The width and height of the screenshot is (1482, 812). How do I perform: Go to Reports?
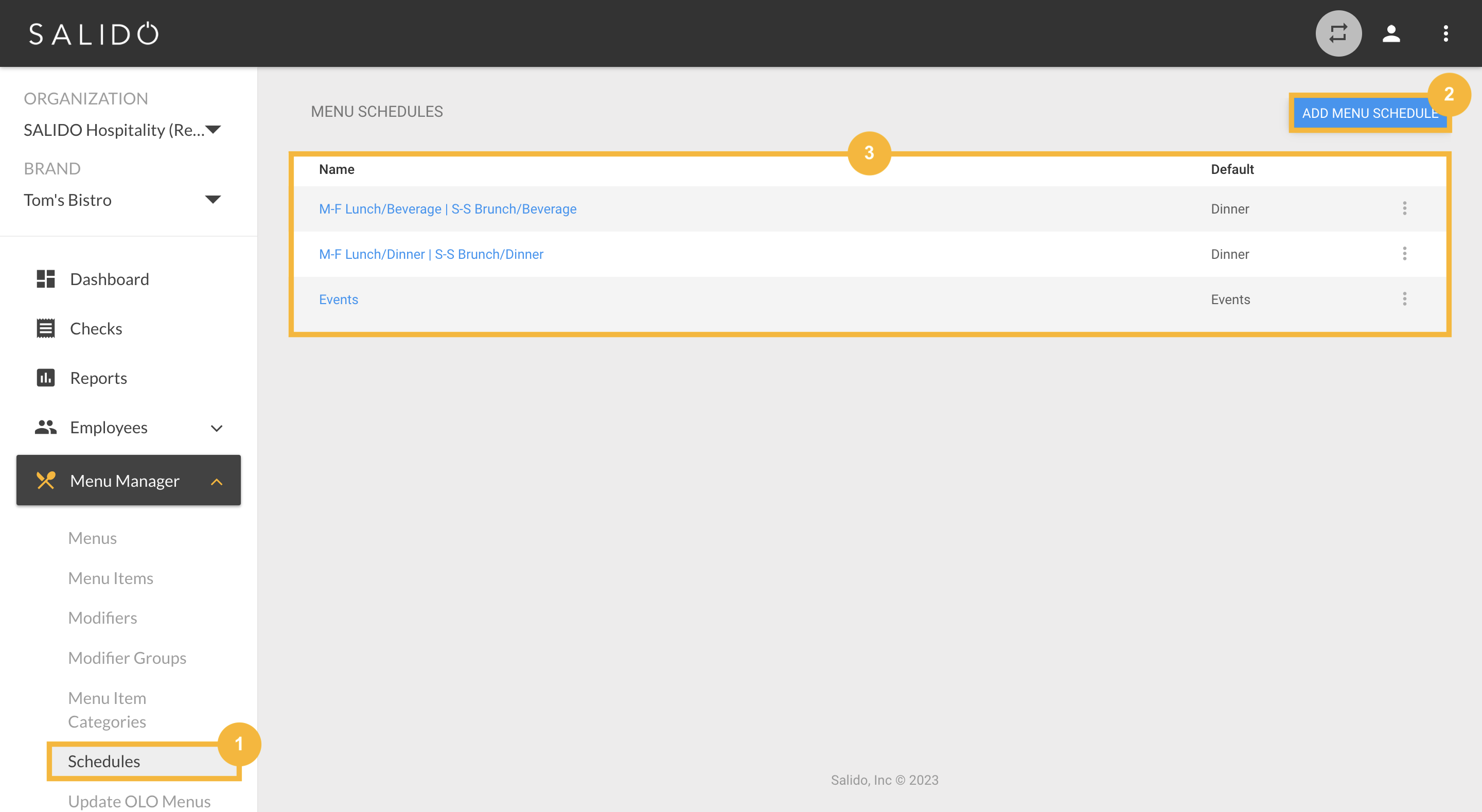point(98,378)
